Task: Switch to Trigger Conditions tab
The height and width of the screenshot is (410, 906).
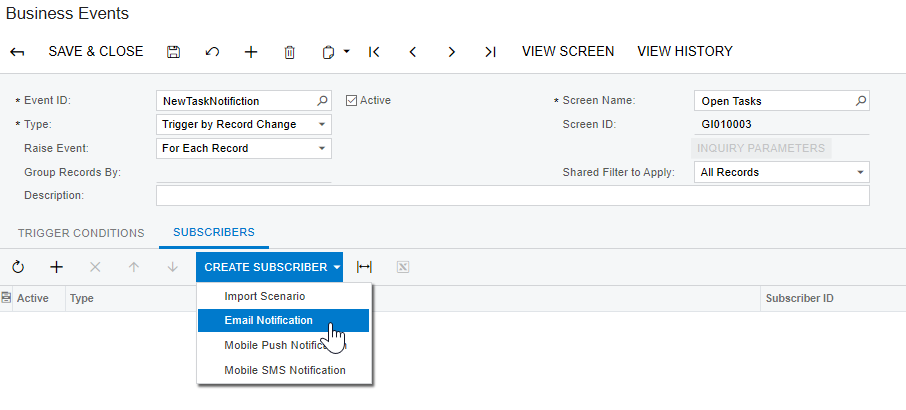Action: point(81,233)
